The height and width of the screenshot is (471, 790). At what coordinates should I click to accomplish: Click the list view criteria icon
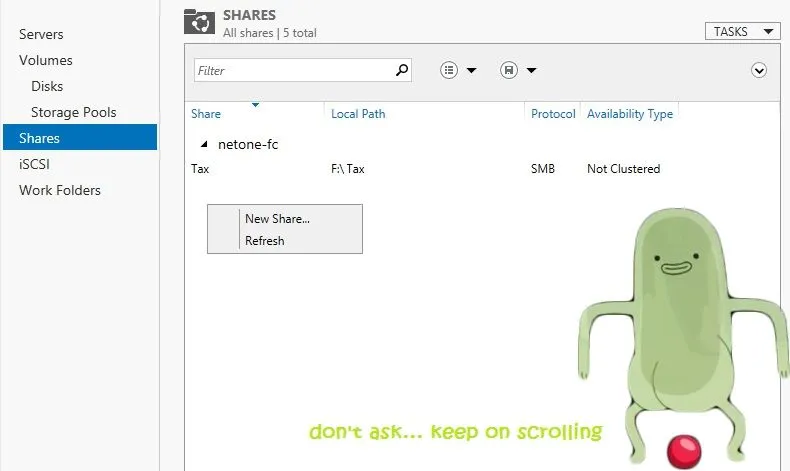point(449,70)
